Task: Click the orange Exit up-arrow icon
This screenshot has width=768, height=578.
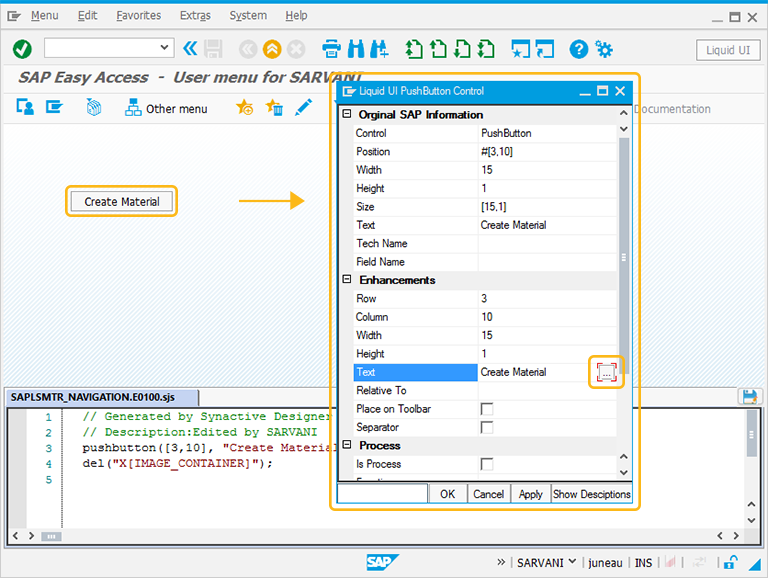Action: click(272, 49)
